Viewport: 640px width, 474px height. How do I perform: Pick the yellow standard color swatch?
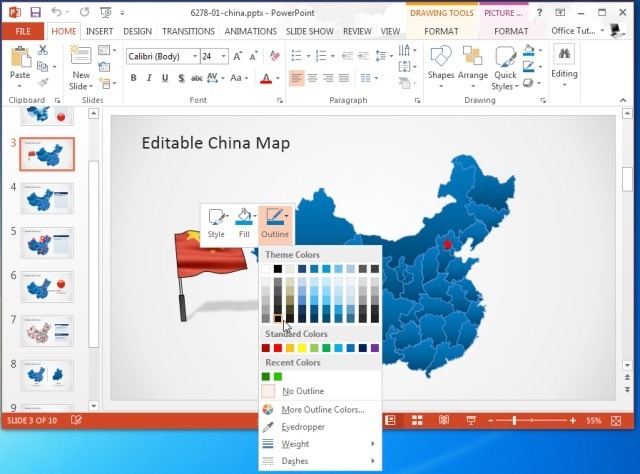302,348
